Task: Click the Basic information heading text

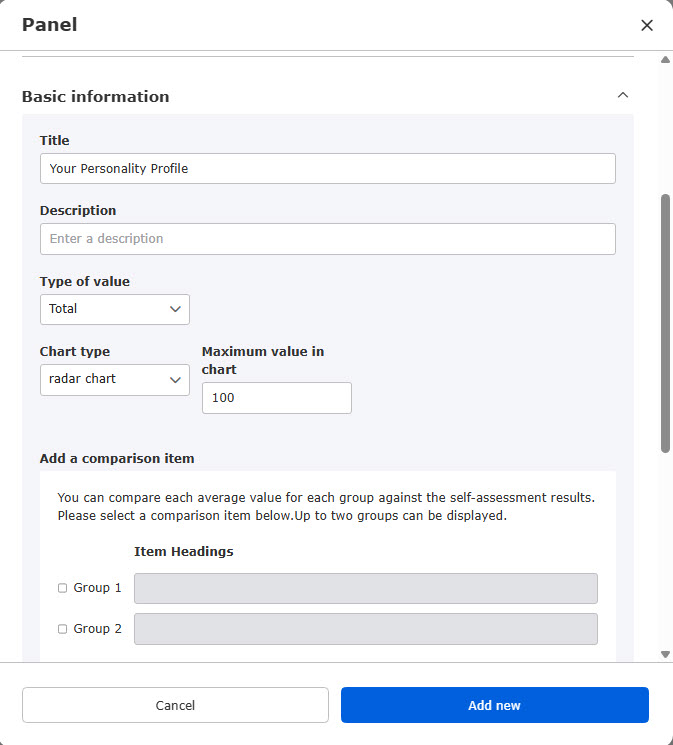Action: pos(95,97)
